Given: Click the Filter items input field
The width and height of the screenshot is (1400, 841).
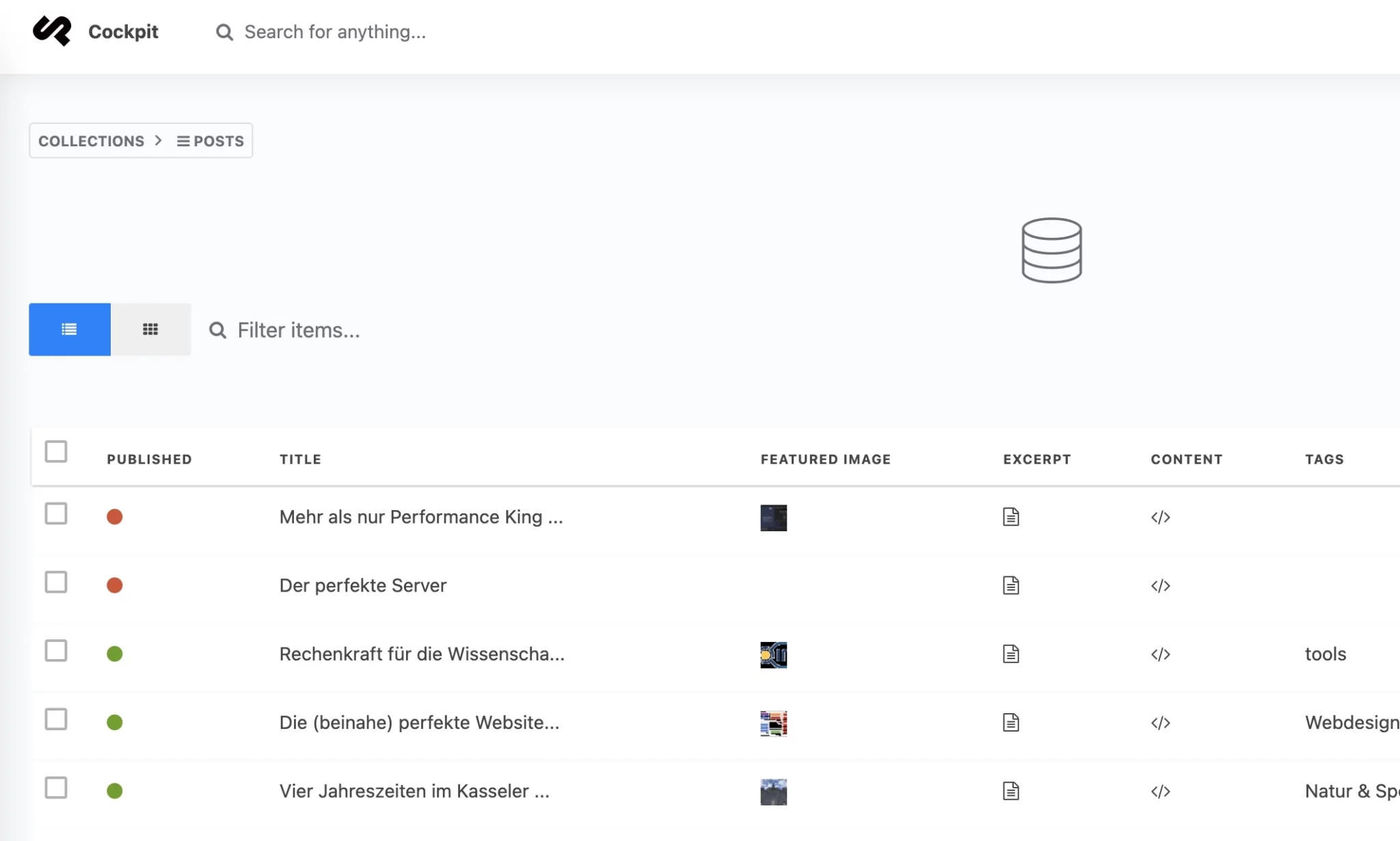Looking at the screenshot, I should [298, 330].
